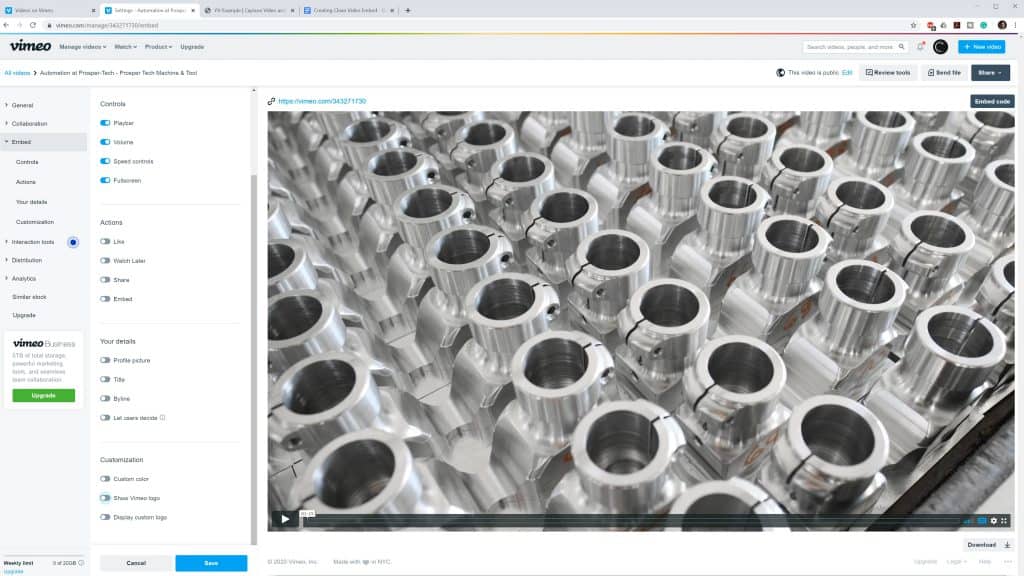Open the Chrome three-dot menu
1024x576 pixels.
(x=1016, y=25)
